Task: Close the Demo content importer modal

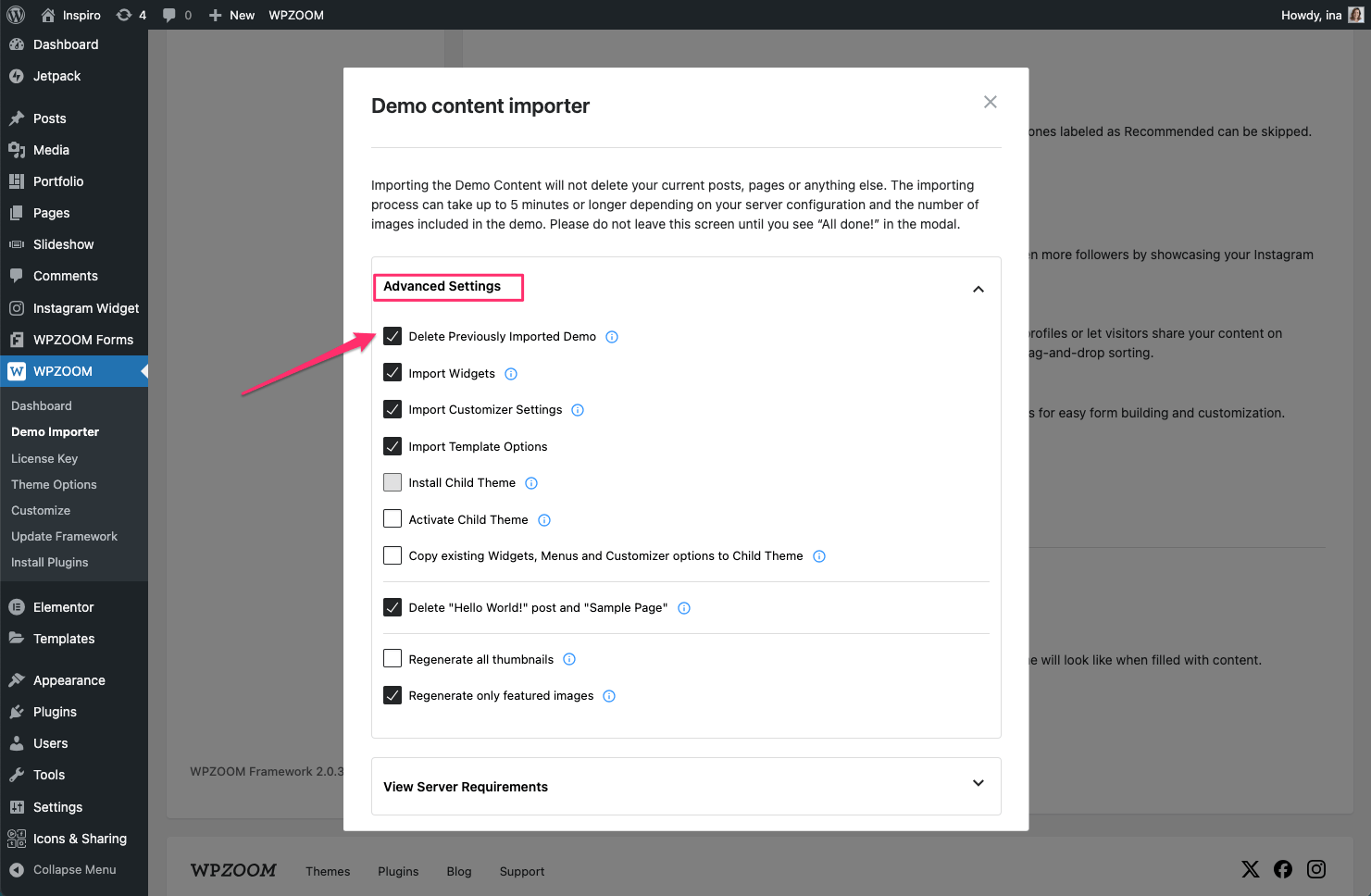Action: [990, 102]
